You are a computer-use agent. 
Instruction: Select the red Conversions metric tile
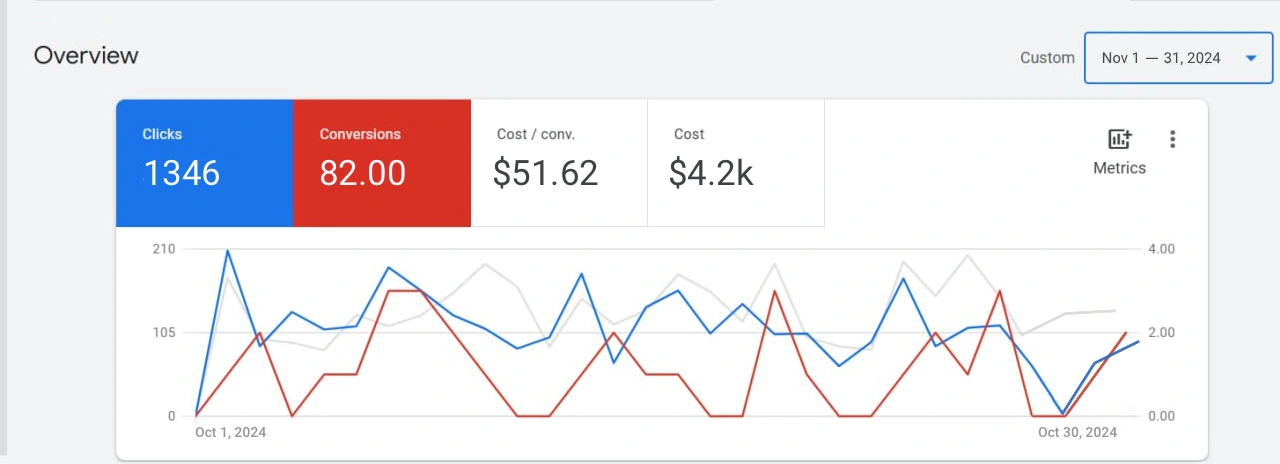point(381,163)
